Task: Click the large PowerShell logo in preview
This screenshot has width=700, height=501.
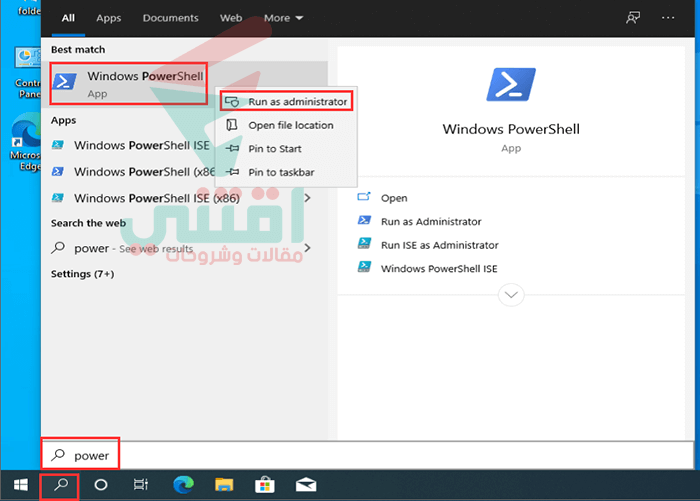Action: point(511,84)
